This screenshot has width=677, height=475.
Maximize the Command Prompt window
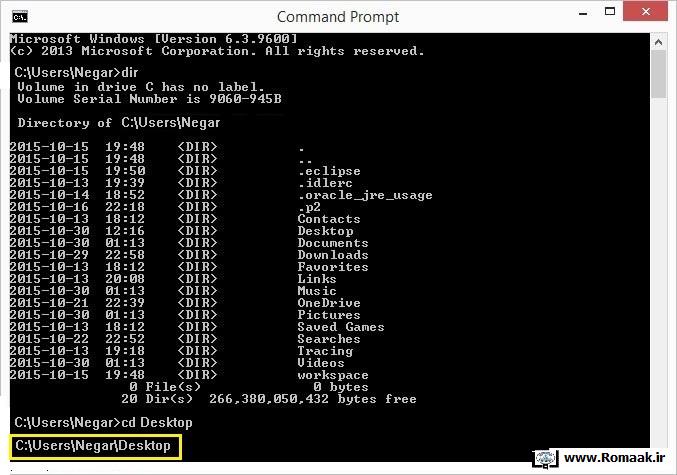(610, 12)
